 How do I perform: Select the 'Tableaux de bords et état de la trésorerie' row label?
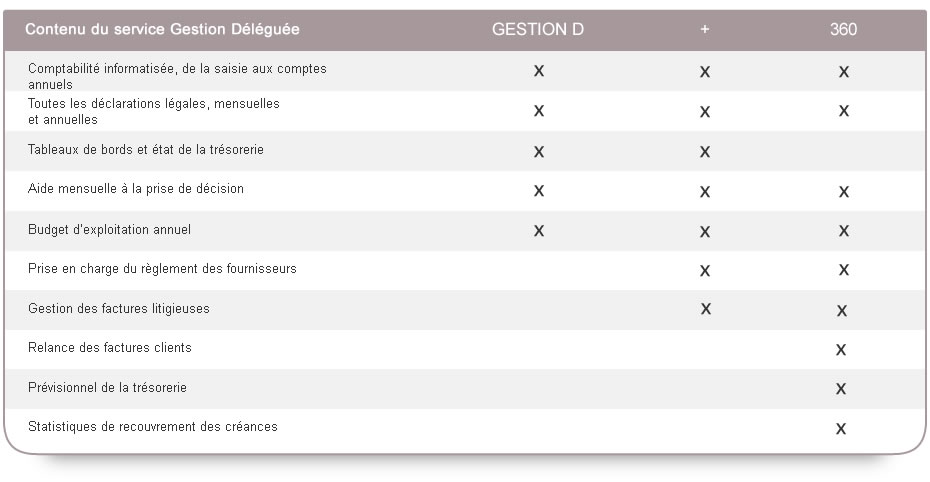point(145,149)
